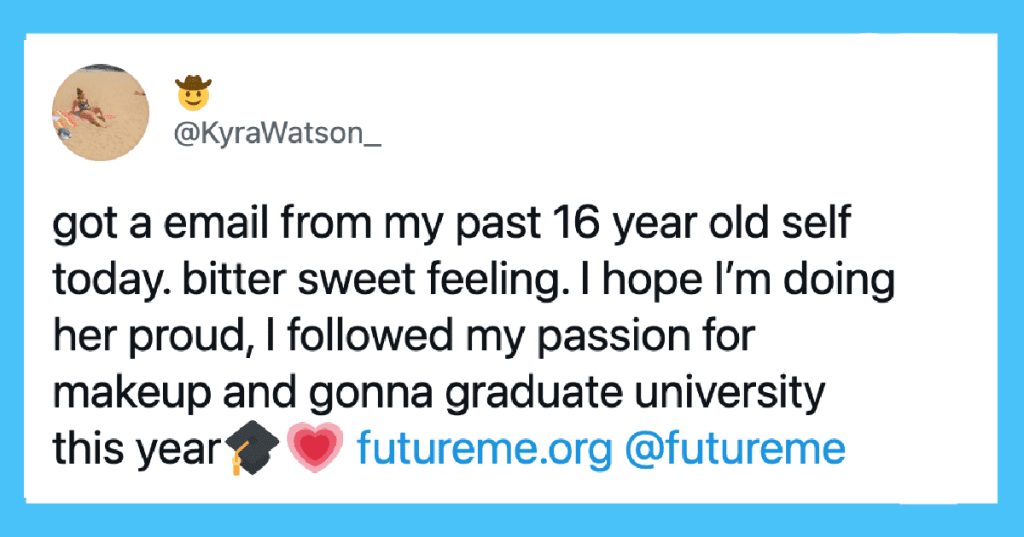Click the pink heart emoji
The width and height of the screenshot is (1024, 537).
pos(315,447)
